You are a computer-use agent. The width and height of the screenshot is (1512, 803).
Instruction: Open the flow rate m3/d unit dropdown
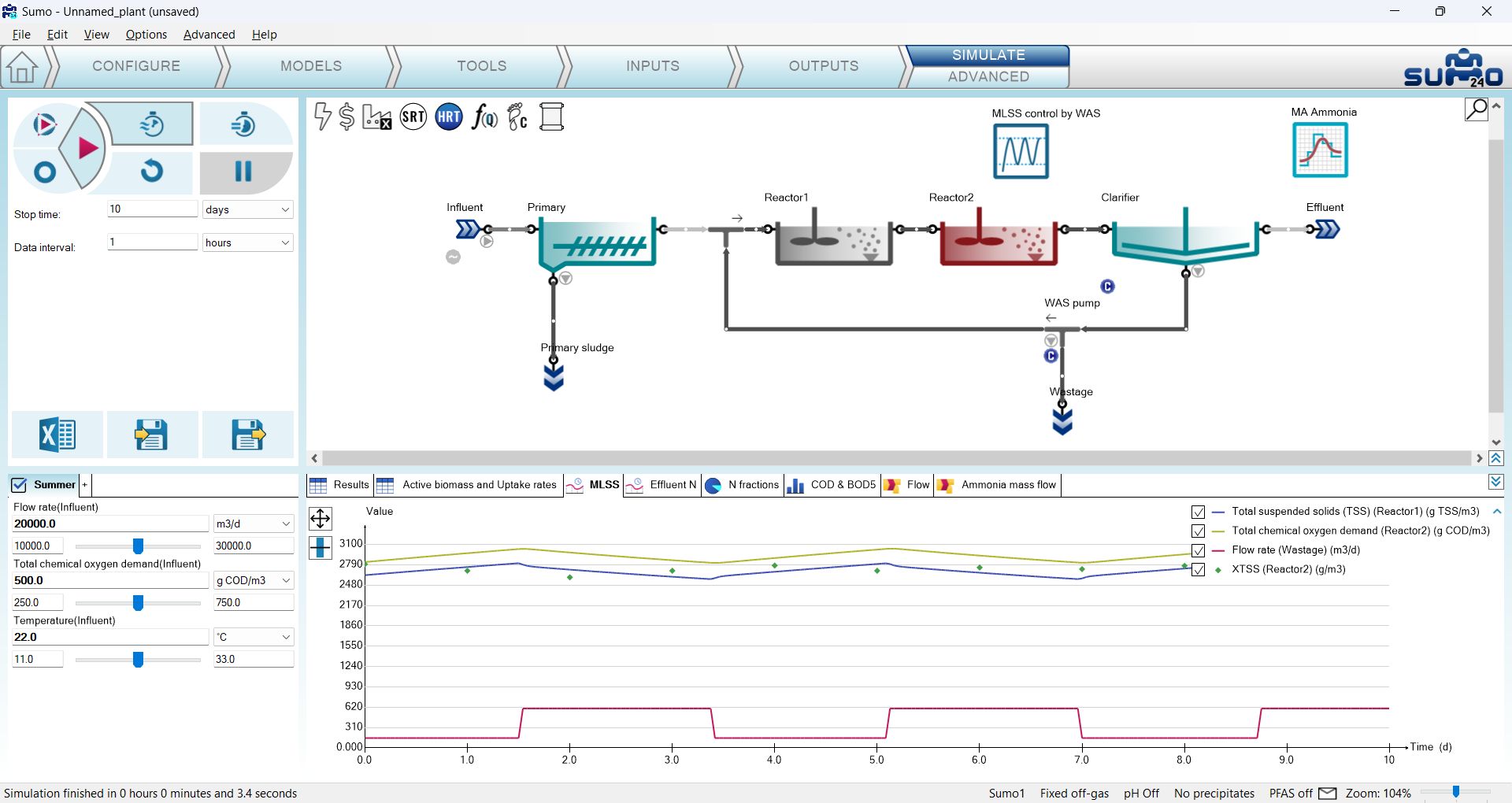(x=254, y=524)
